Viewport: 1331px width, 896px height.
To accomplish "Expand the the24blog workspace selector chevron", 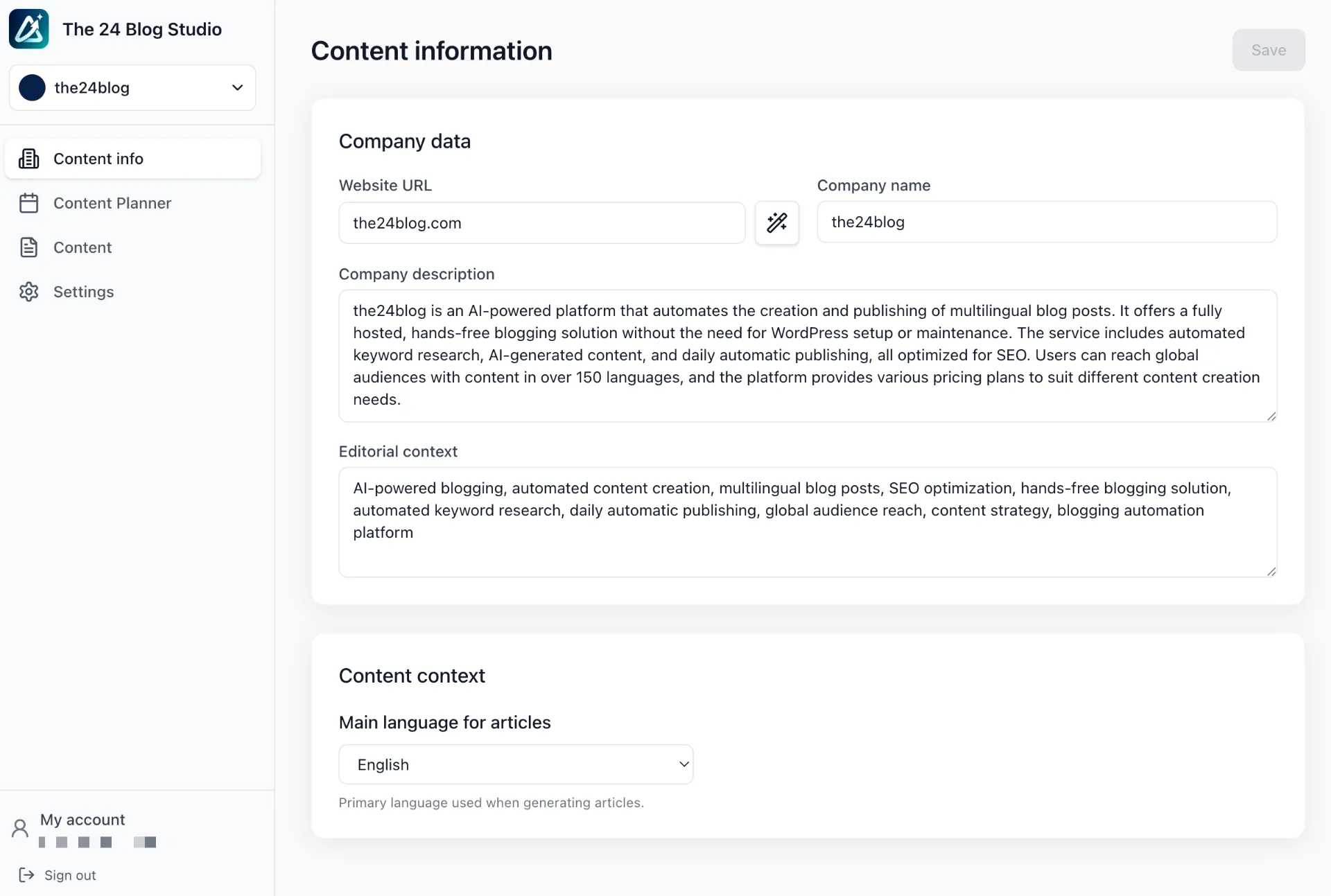I will point(237,88).
